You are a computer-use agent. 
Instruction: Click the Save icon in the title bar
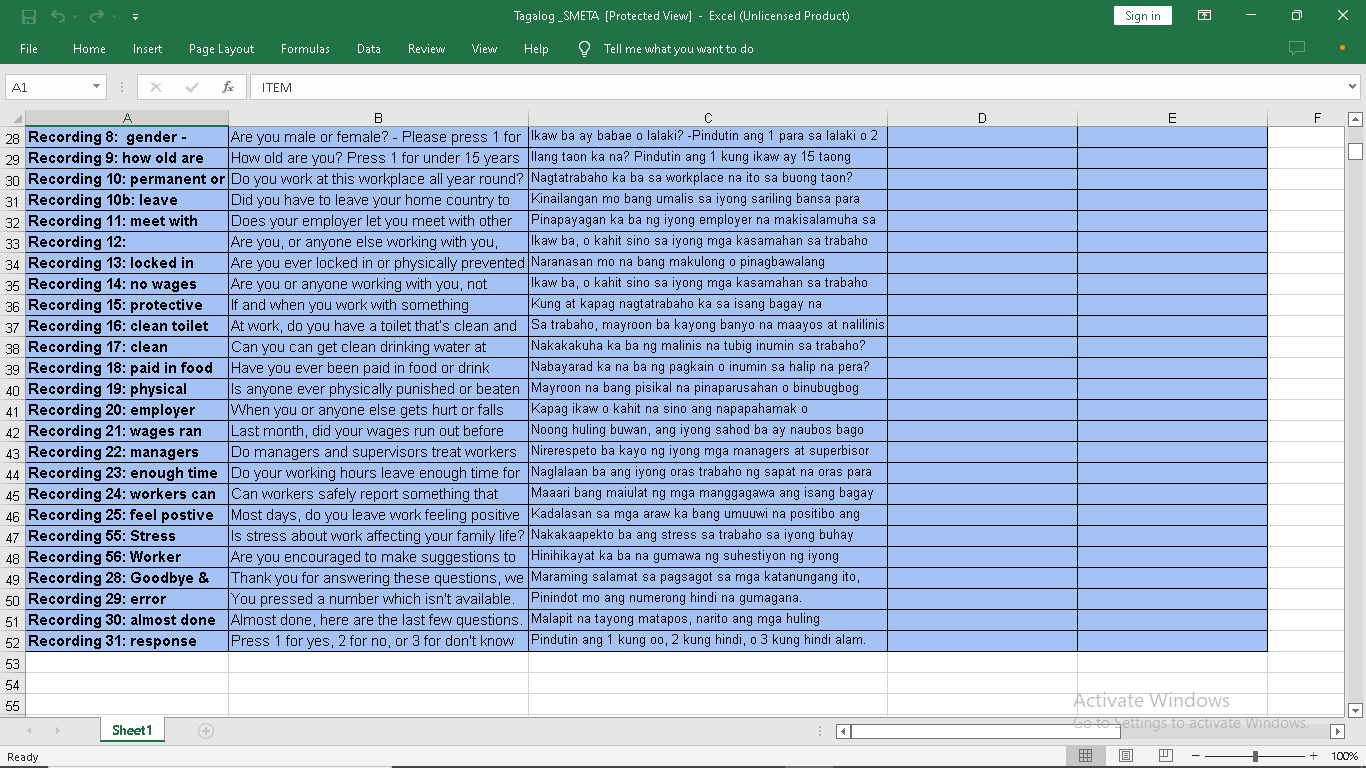pos(28,16)
